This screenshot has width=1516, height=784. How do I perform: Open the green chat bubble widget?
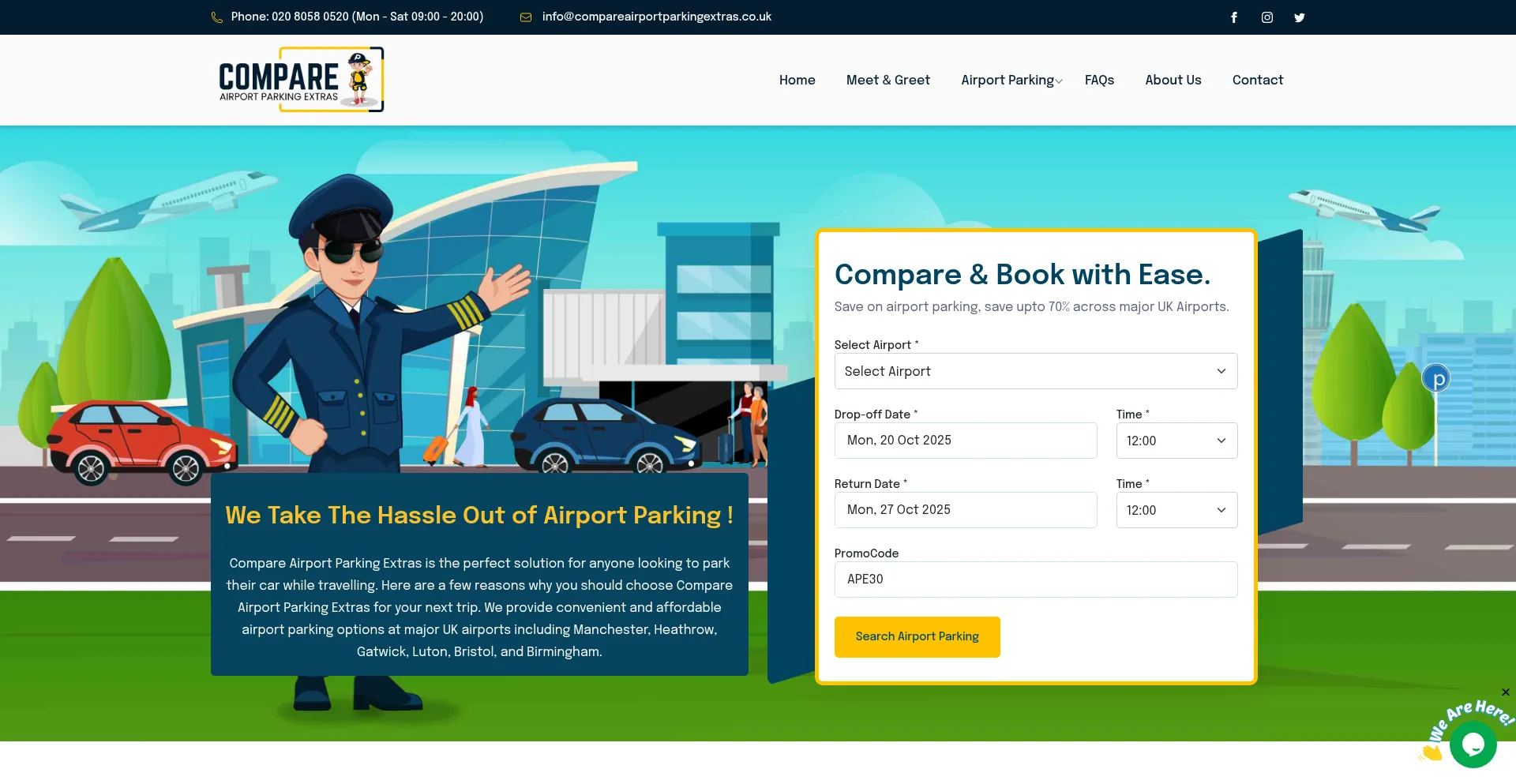coord(1473,745)
